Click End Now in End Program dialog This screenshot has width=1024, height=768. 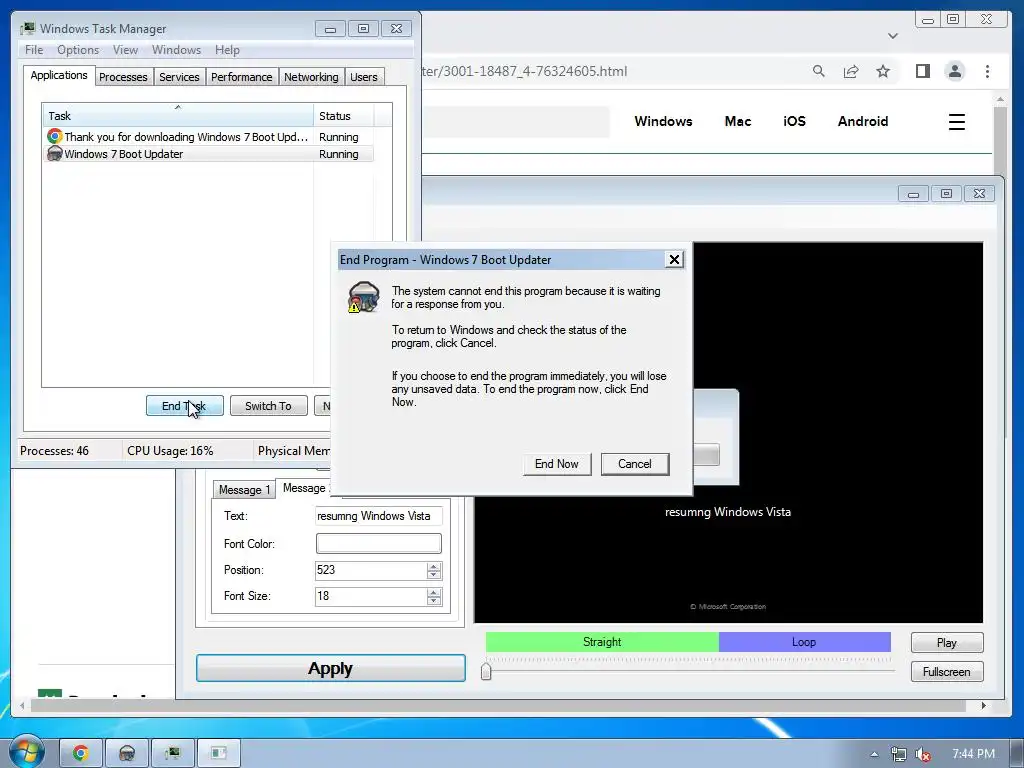pos(556,464)
